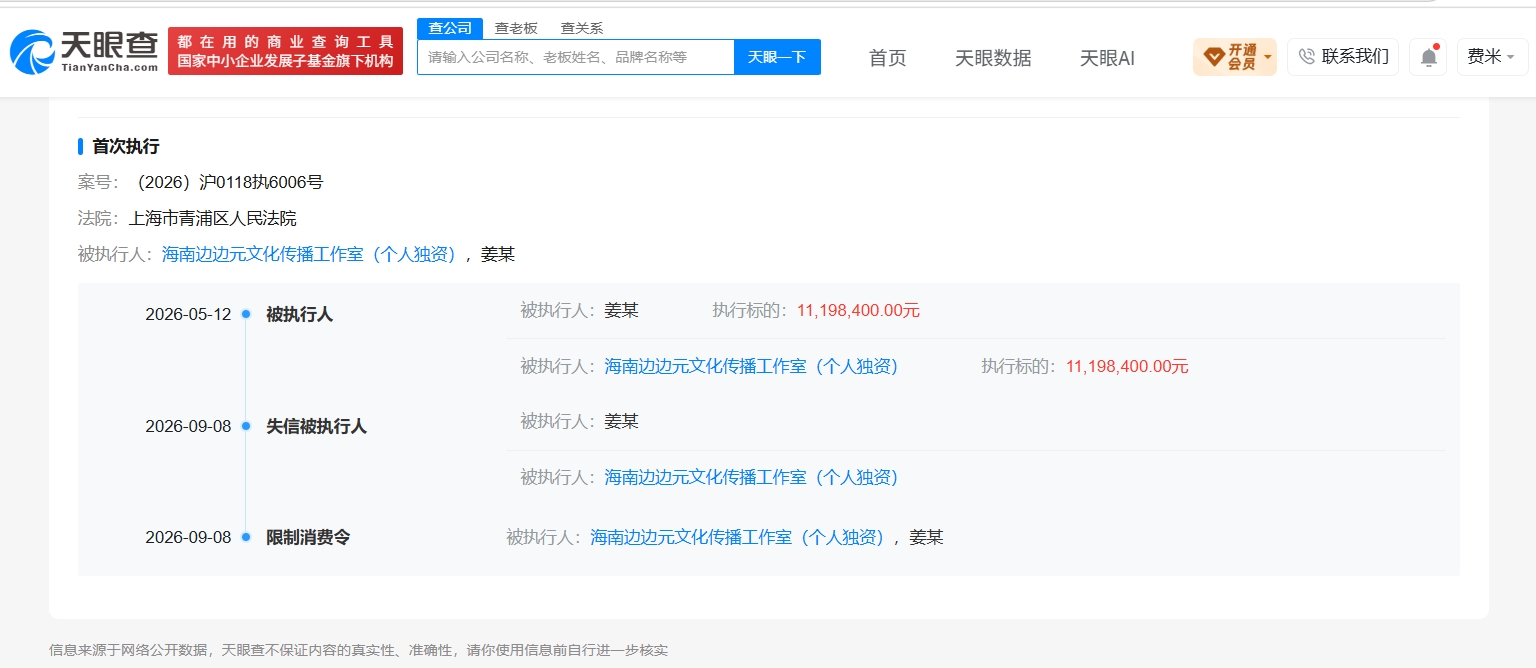The height and width of the screenshot is (668, 1536).
Task: Click case number (2026)沪0118执6006号
Action: point(228,182)
